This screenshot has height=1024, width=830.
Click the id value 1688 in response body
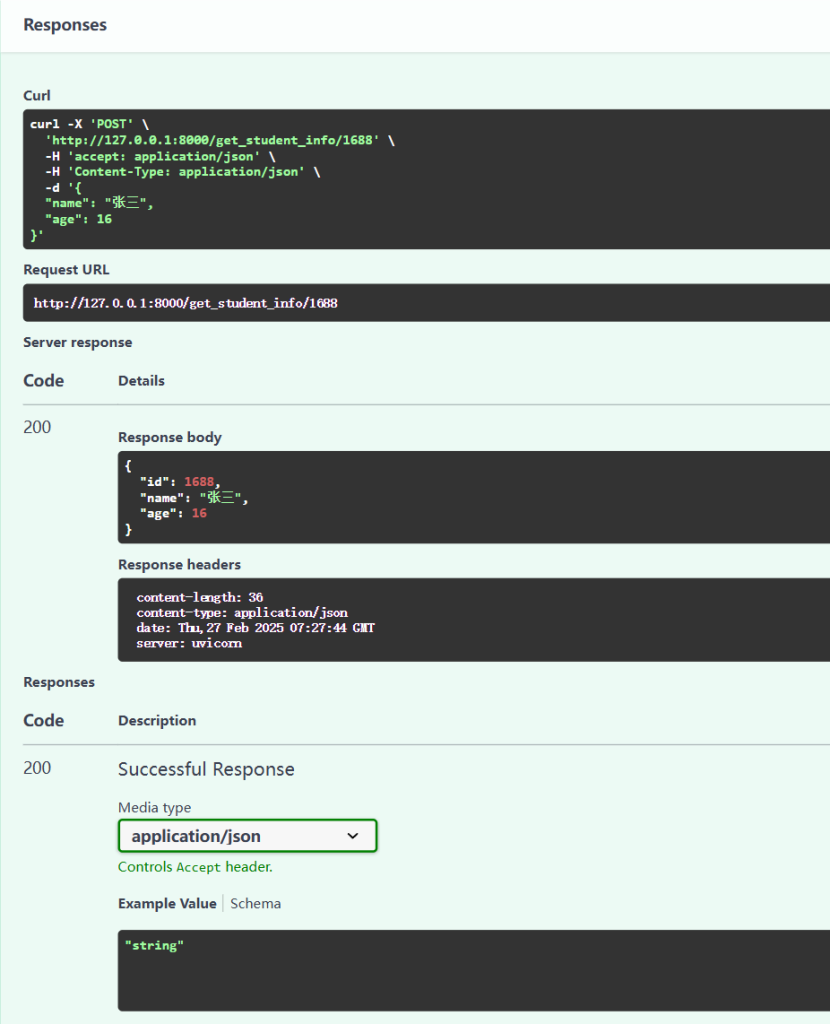(201, 482)
